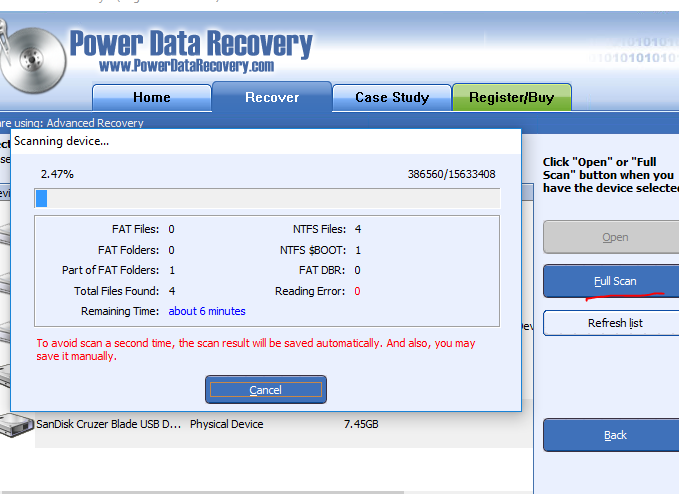Click the FAT DBR label
The image size is (679, 494).
pyautogui.click(x=322, y=270)
